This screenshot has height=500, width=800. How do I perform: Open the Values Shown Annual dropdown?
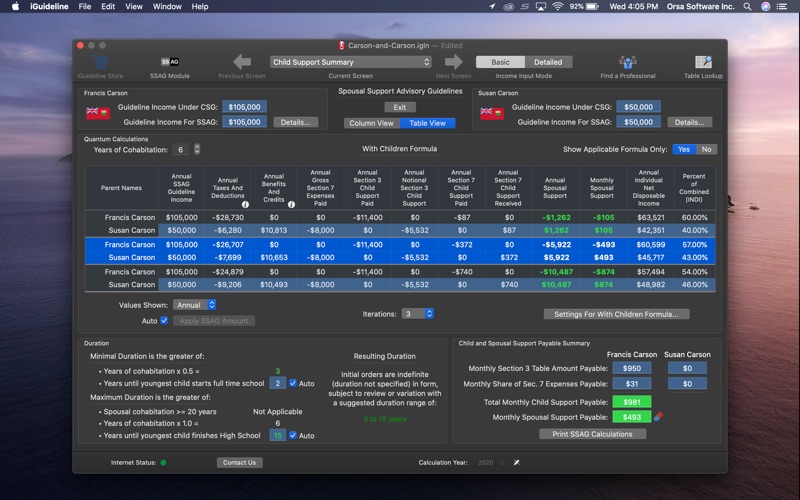194,305
